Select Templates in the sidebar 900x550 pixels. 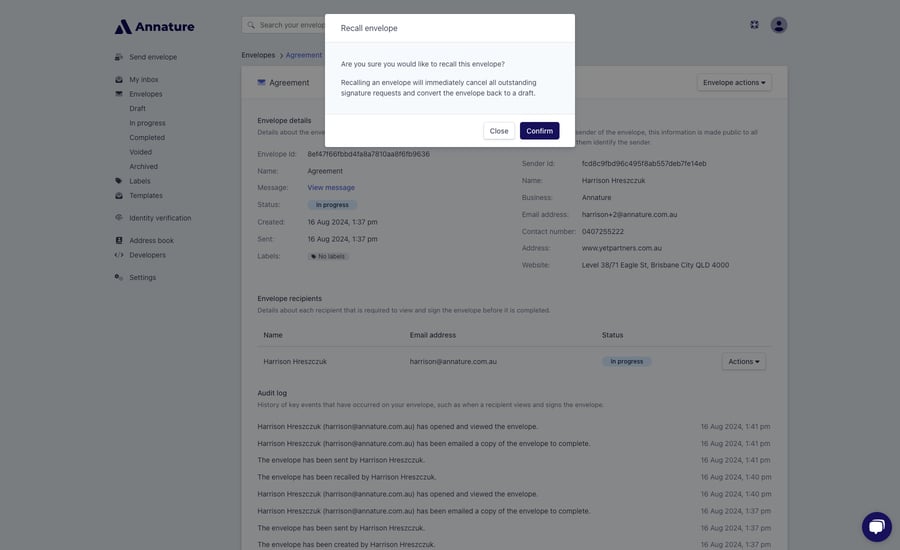click(145, 196)
